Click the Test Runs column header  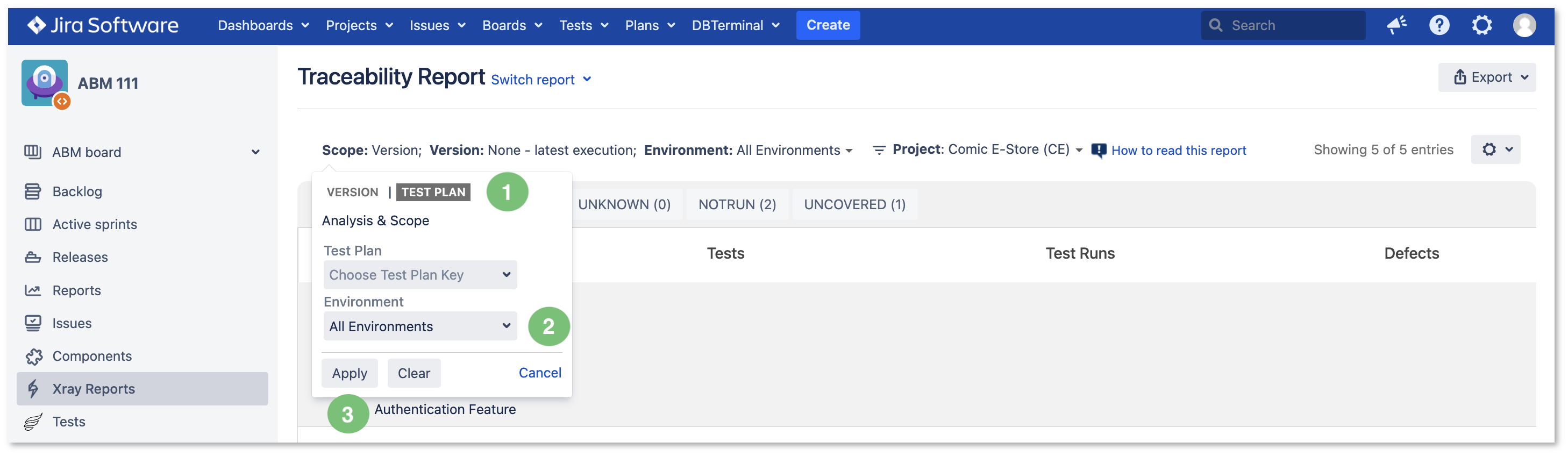coord(1080,253)
